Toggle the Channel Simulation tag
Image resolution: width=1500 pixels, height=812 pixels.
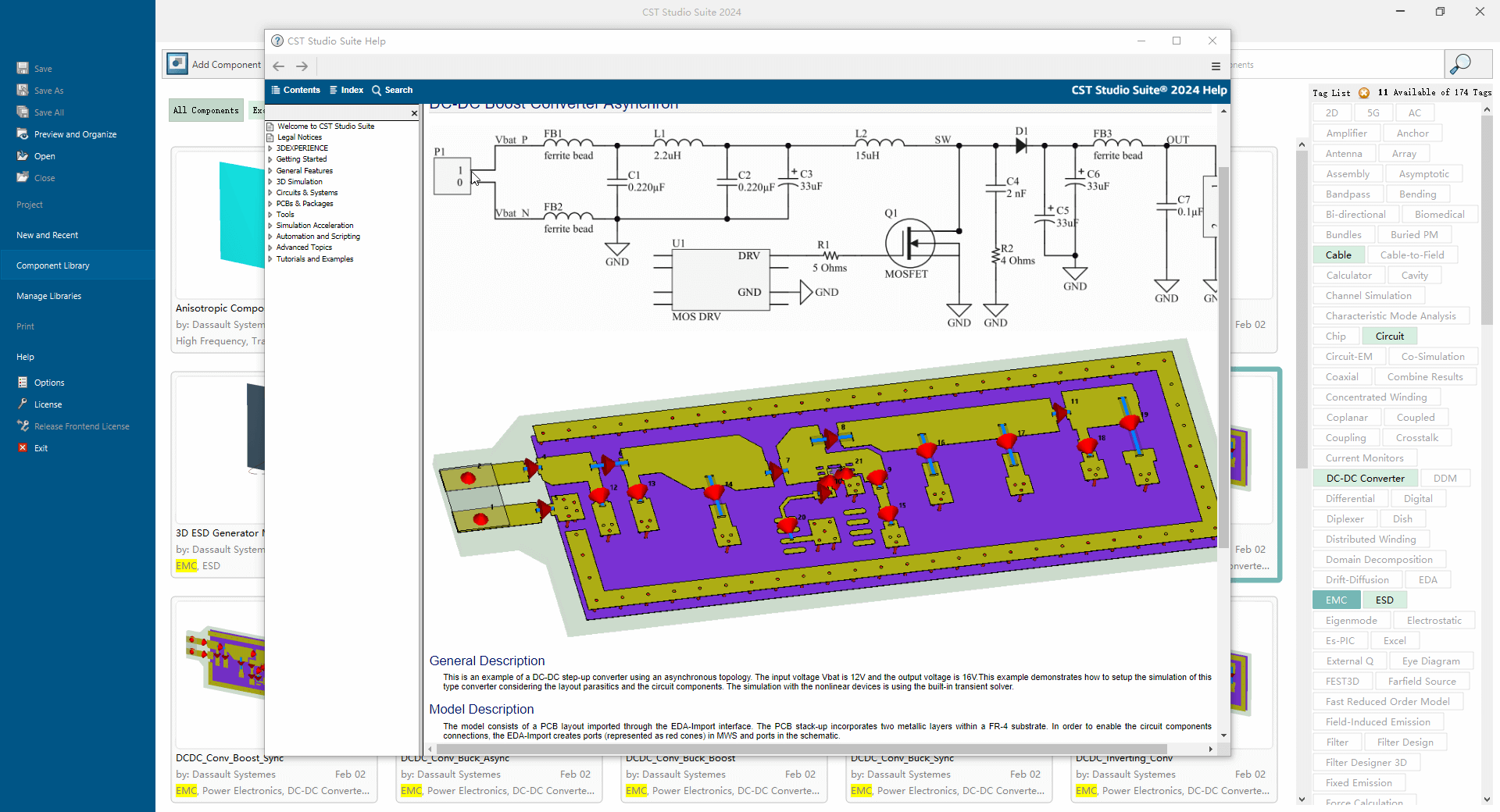(x=1369, y=296)
